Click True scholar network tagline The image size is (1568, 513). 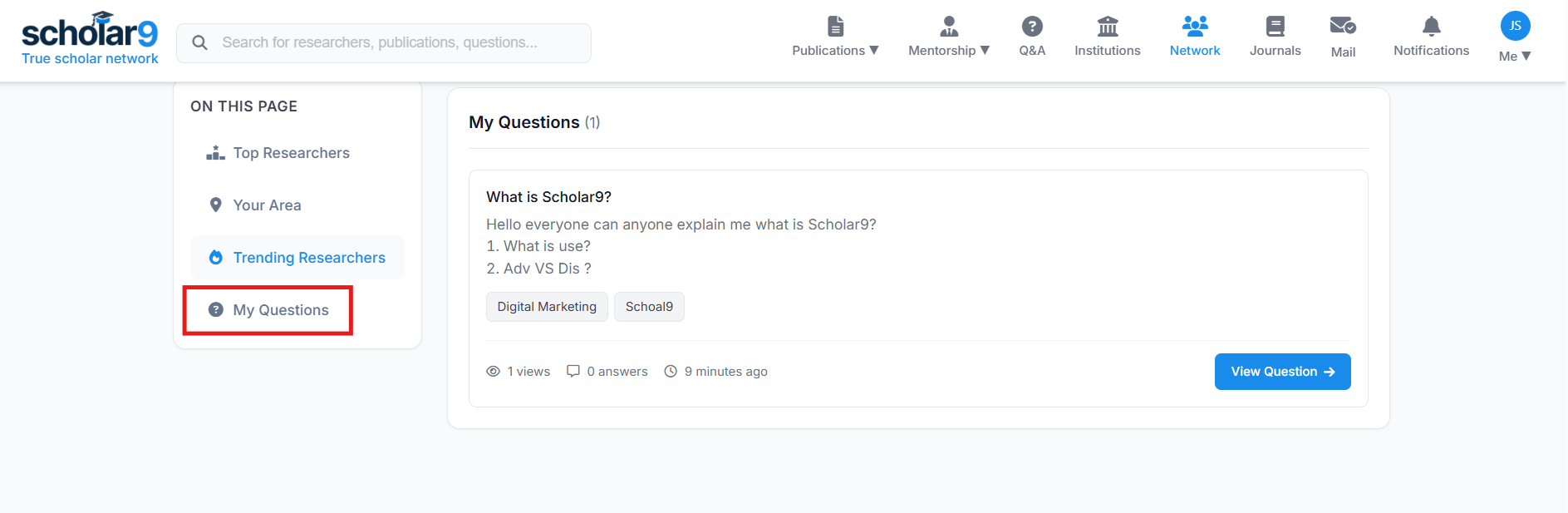click(90, 58)
